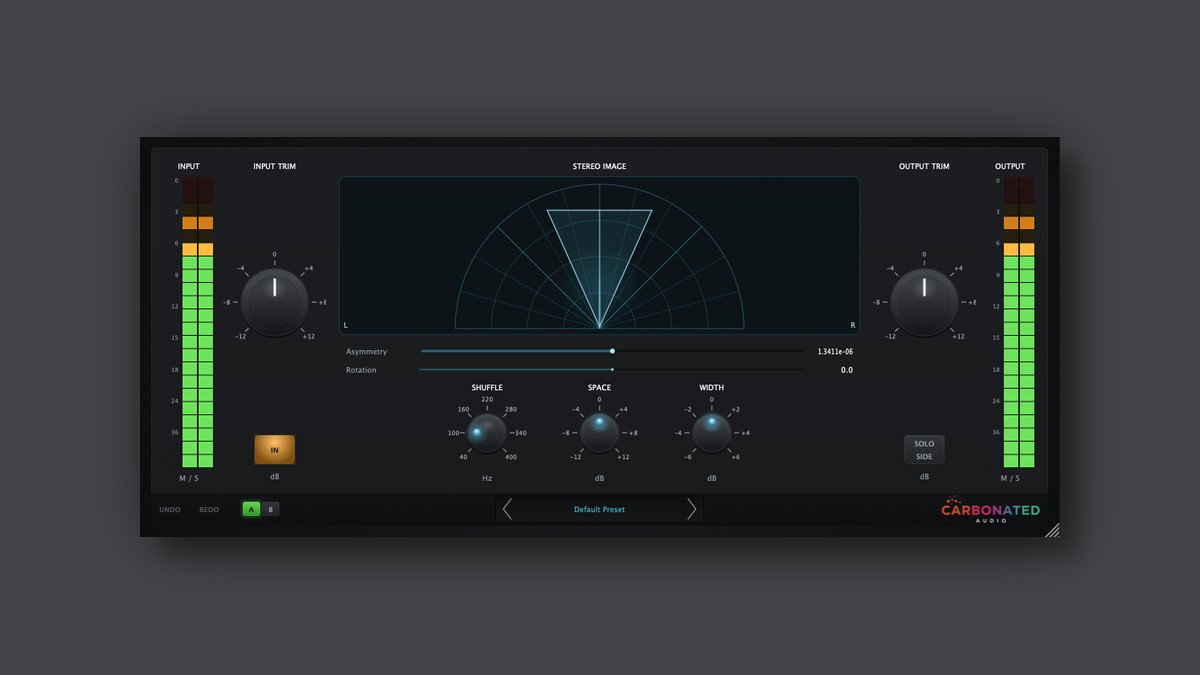Viewport: 1200px width, 675px height.
Task: Toggle the orange IN bypass button
Action: (x=275, y=450)
